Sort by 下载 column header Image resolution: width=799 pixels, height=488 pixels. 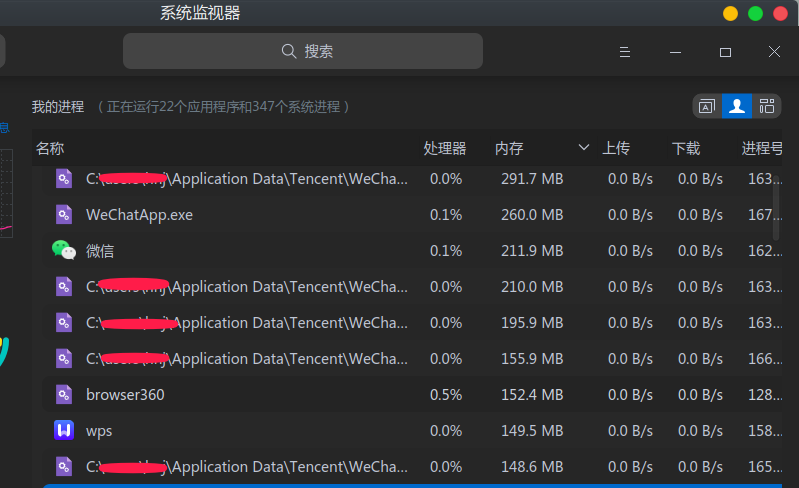click(x=686, y=148)
